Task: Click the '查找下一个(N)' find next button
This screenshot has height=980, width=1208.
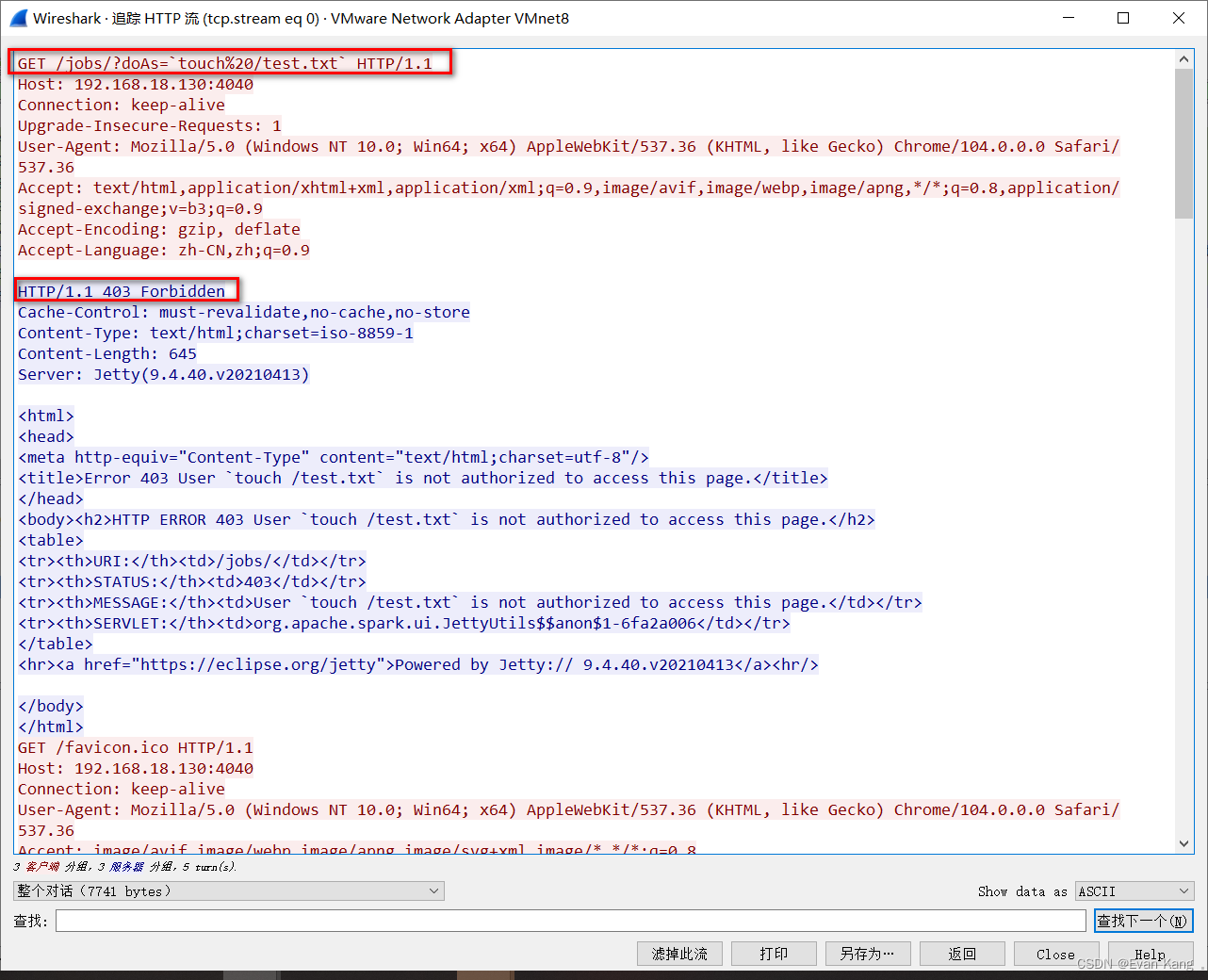Action: coord(1143,921)
